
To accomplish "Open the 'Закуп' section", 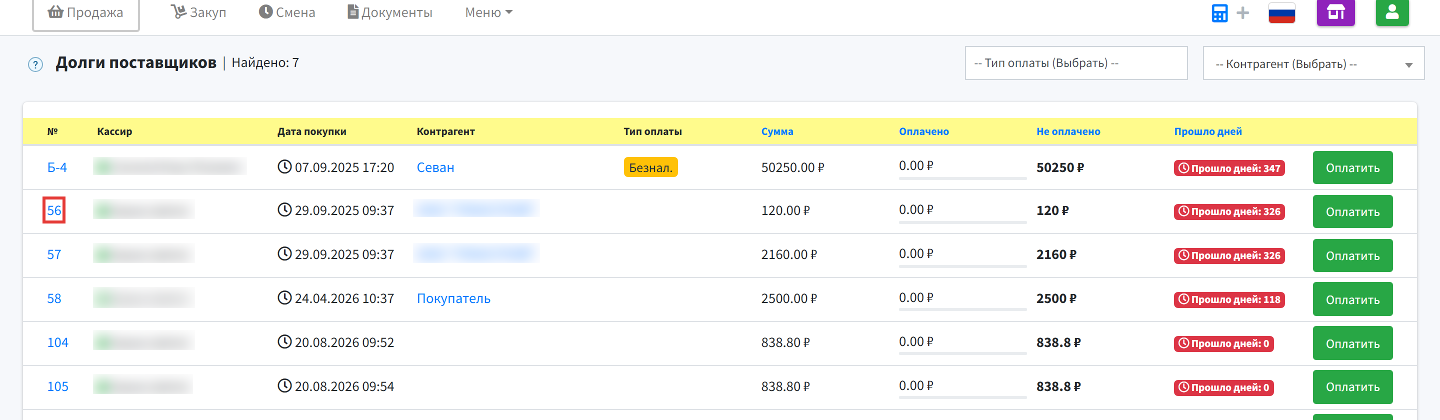I will (199, 13).
